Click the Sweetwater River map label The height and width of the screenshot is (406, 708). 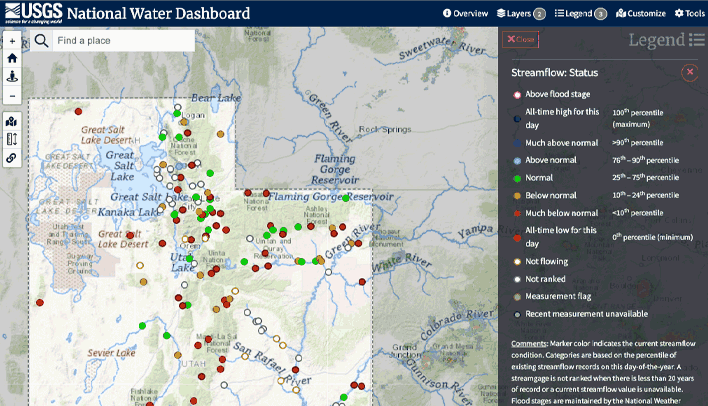point(442,47)
